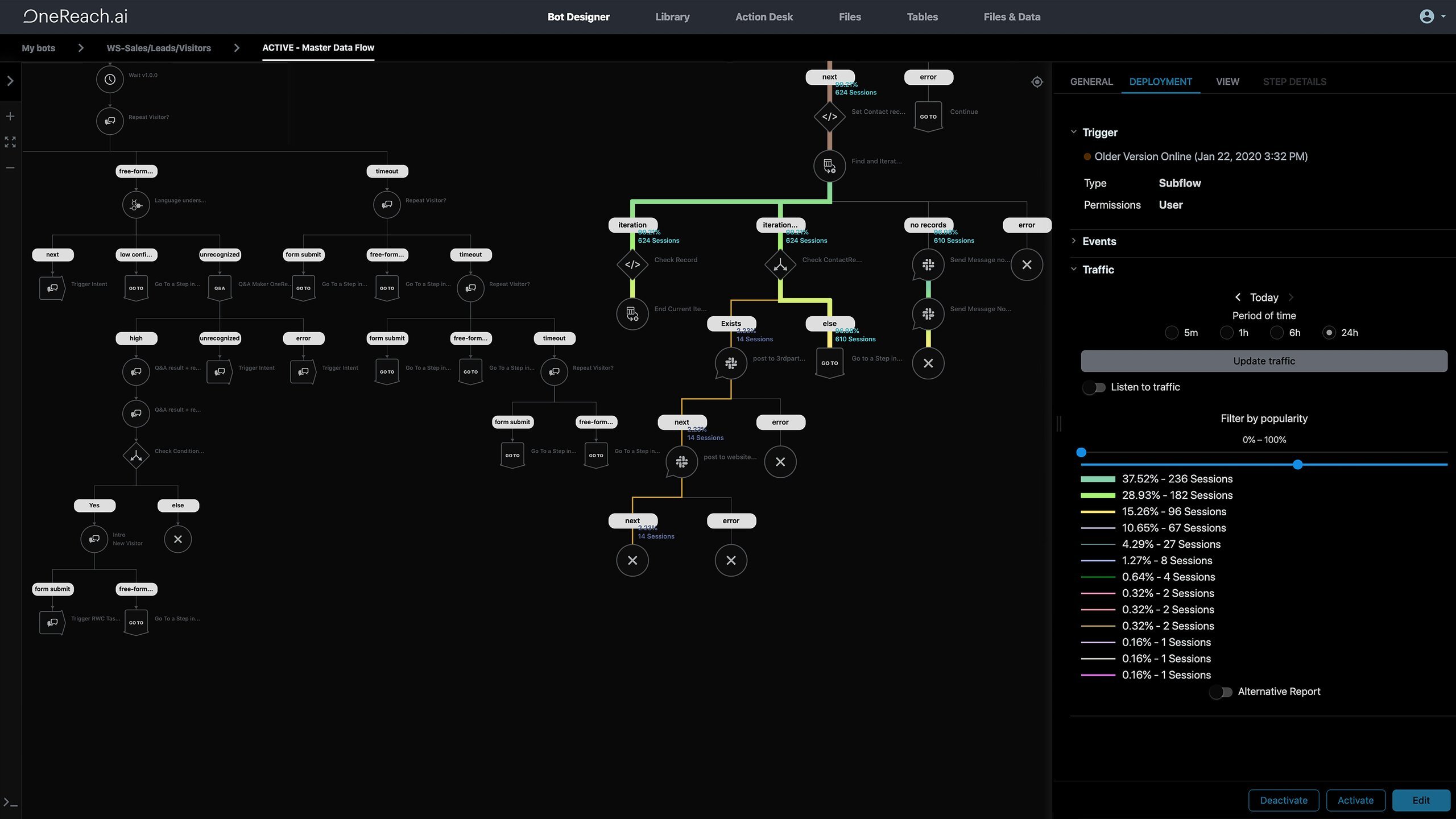
Task: Zoom in with the plus icon
Action: click(x=10, y=117)
